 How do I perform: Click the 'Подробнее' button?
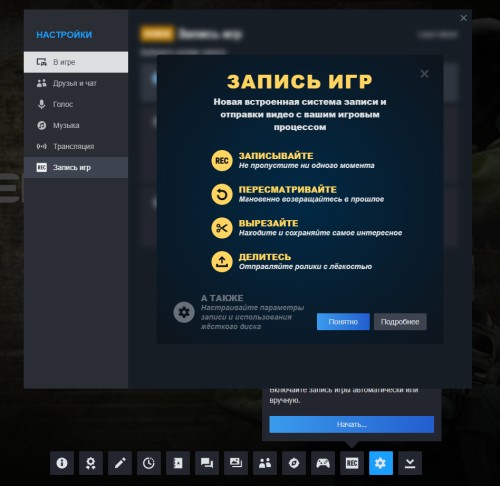400,322
